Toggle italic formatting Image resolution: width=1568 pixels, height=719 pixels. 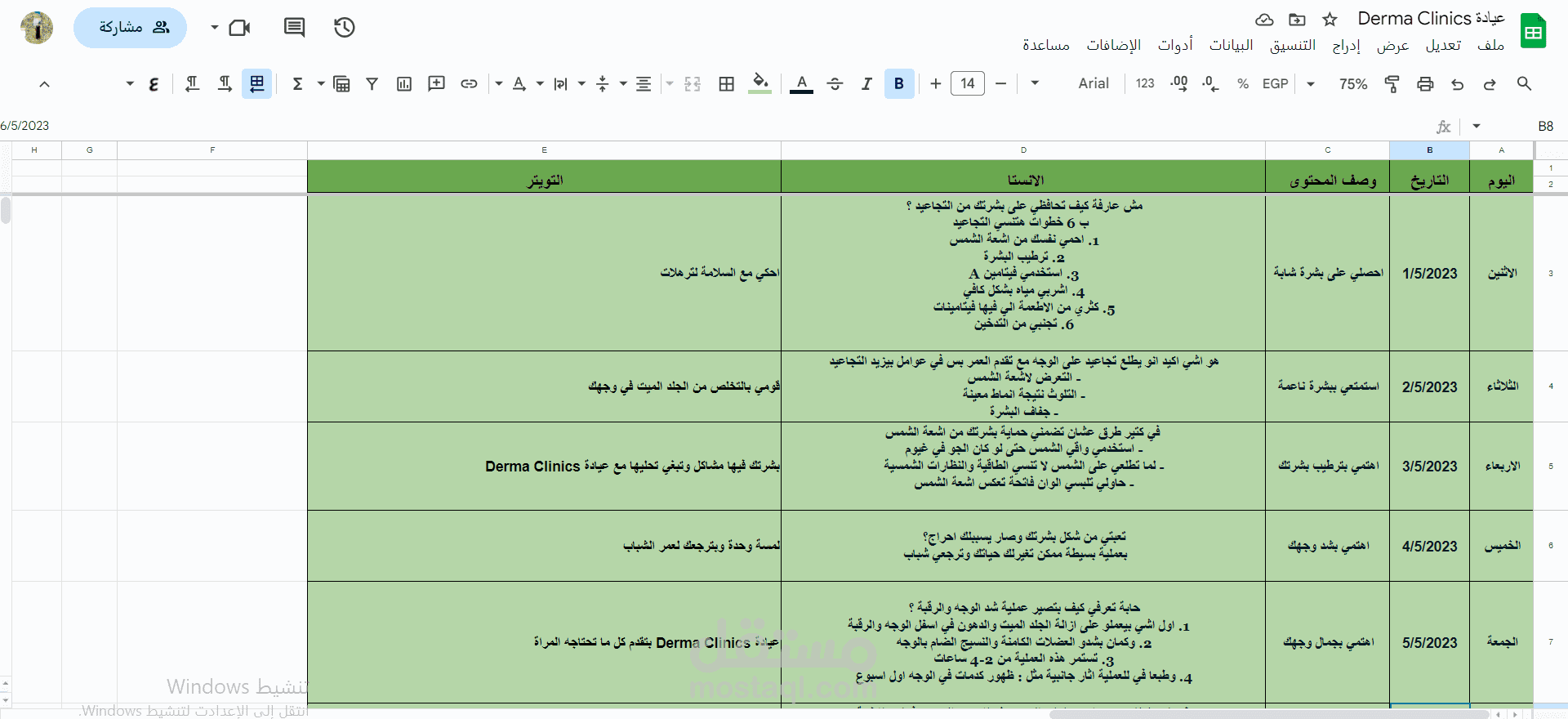866,83
